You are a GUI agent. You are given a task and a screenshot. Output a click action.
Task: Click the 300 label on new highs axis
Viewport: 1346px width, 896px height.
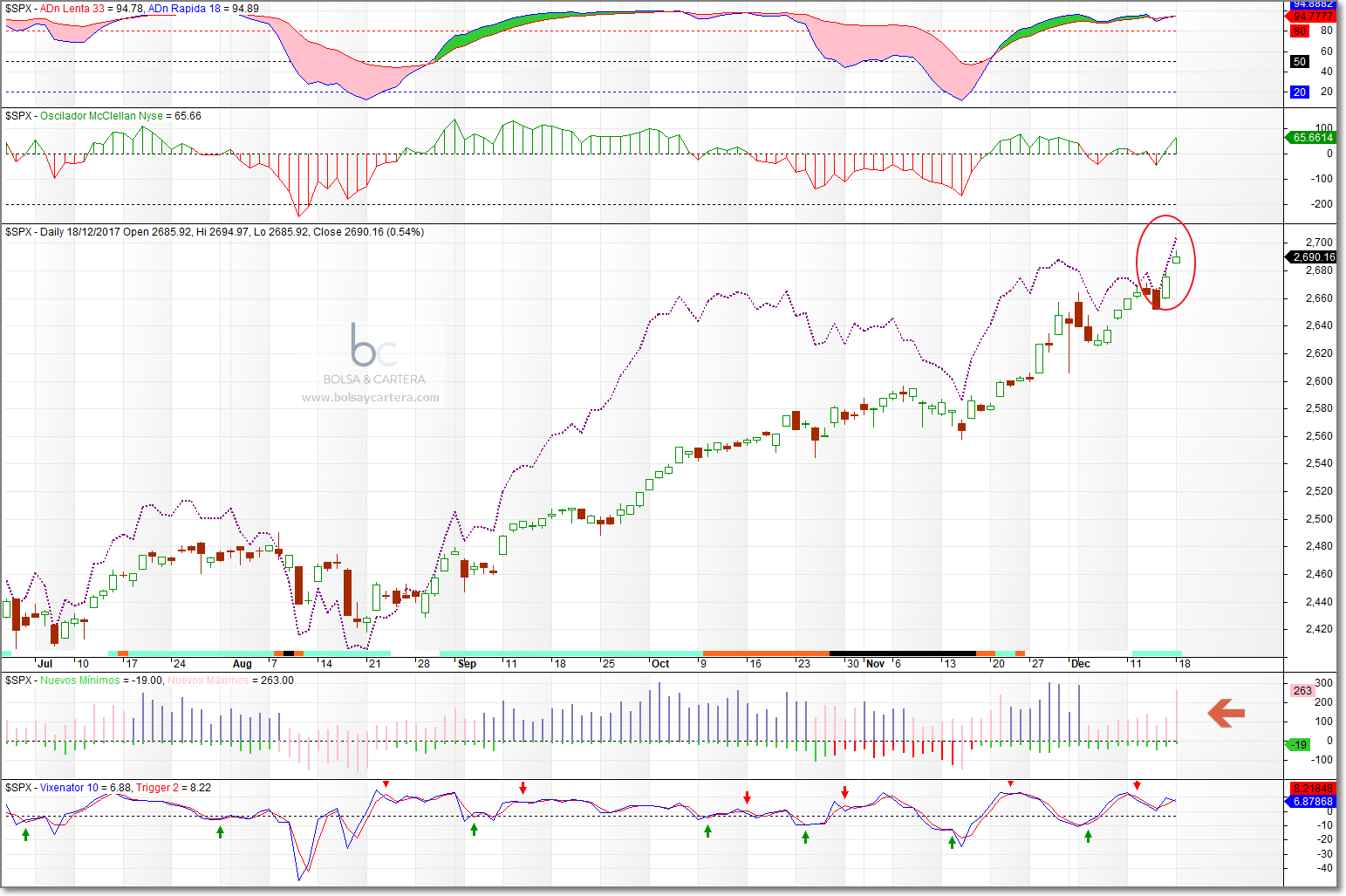click(x=1324, y=683)
